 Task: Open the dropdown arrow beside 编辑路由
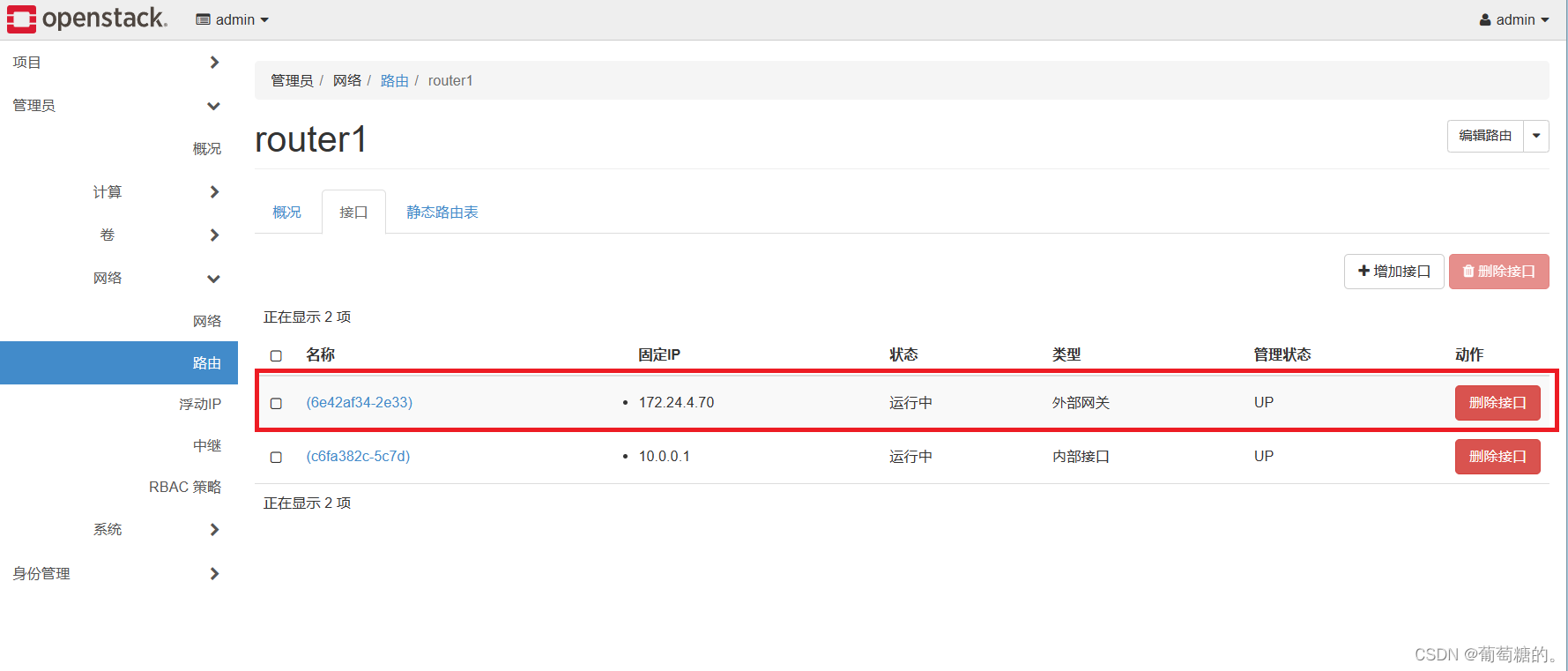(x=1536, y=136)
